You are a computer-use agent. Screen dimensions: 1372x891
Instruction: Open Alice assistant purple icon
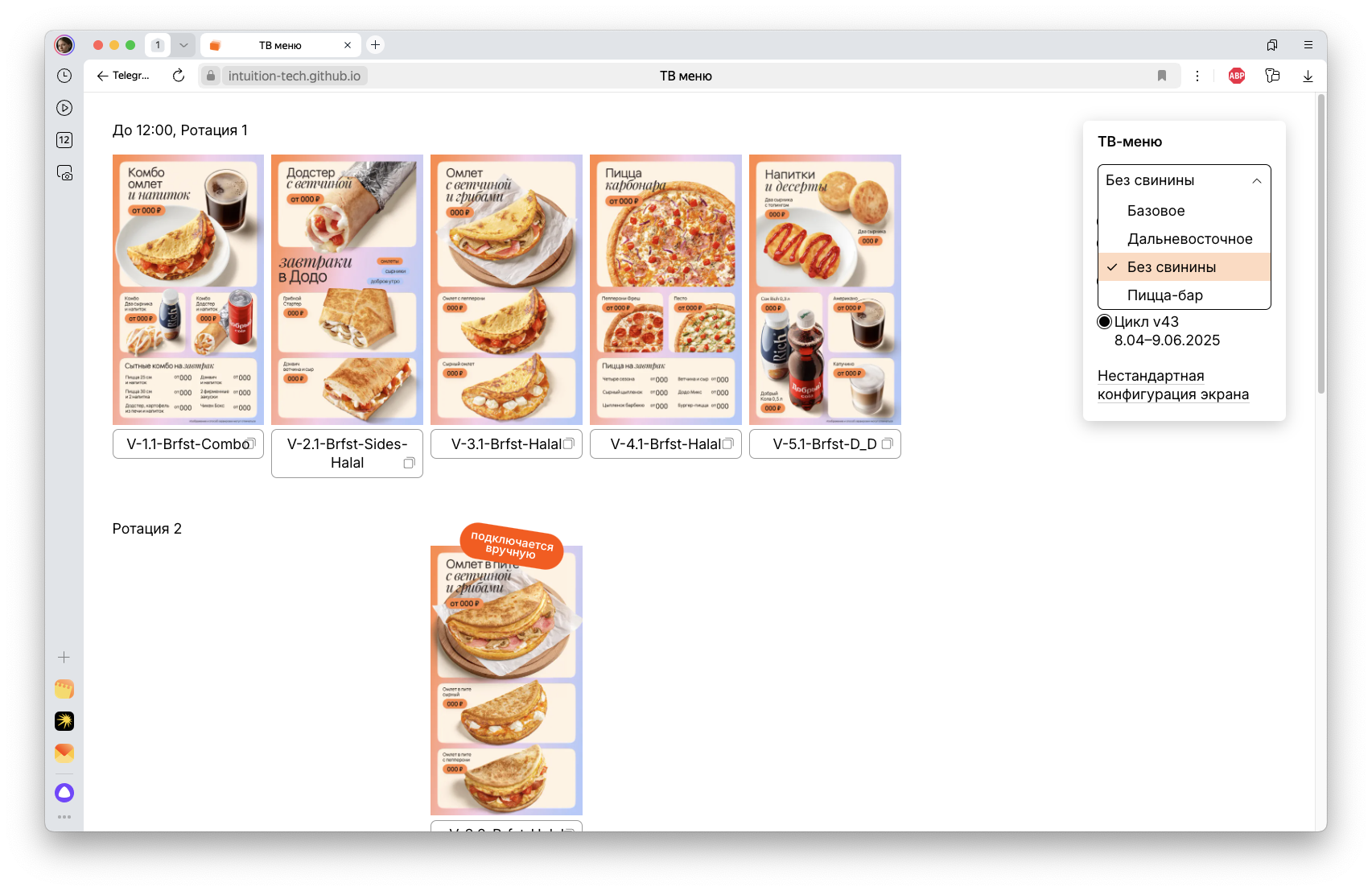pos(64,793)
